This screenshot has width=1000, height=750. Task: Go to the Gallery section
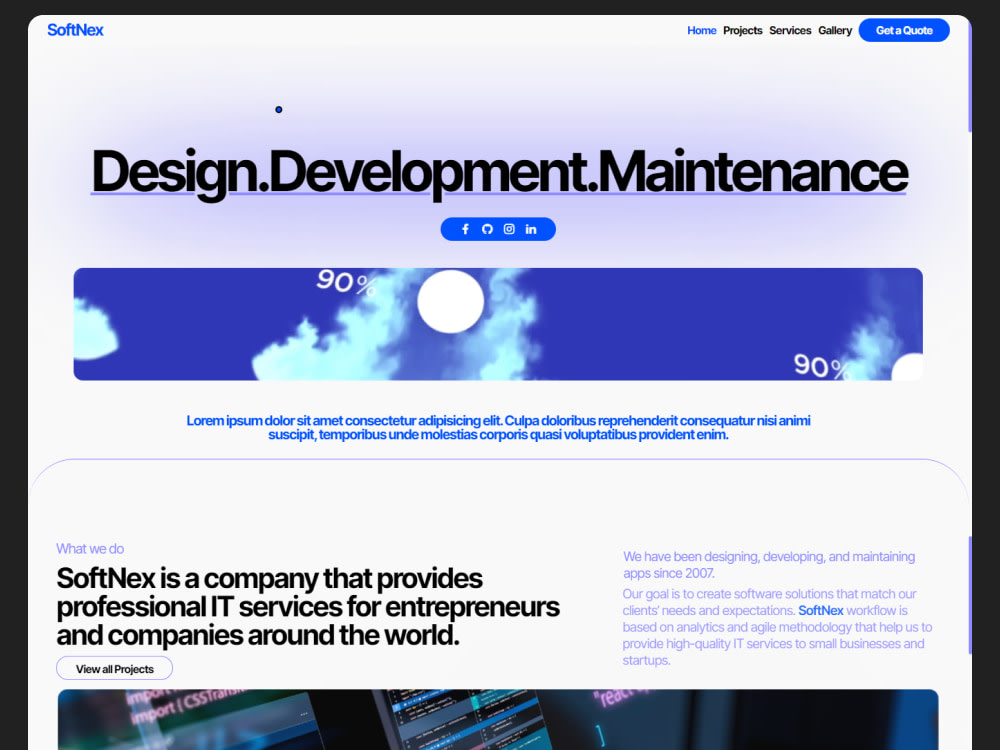[835, 30]
